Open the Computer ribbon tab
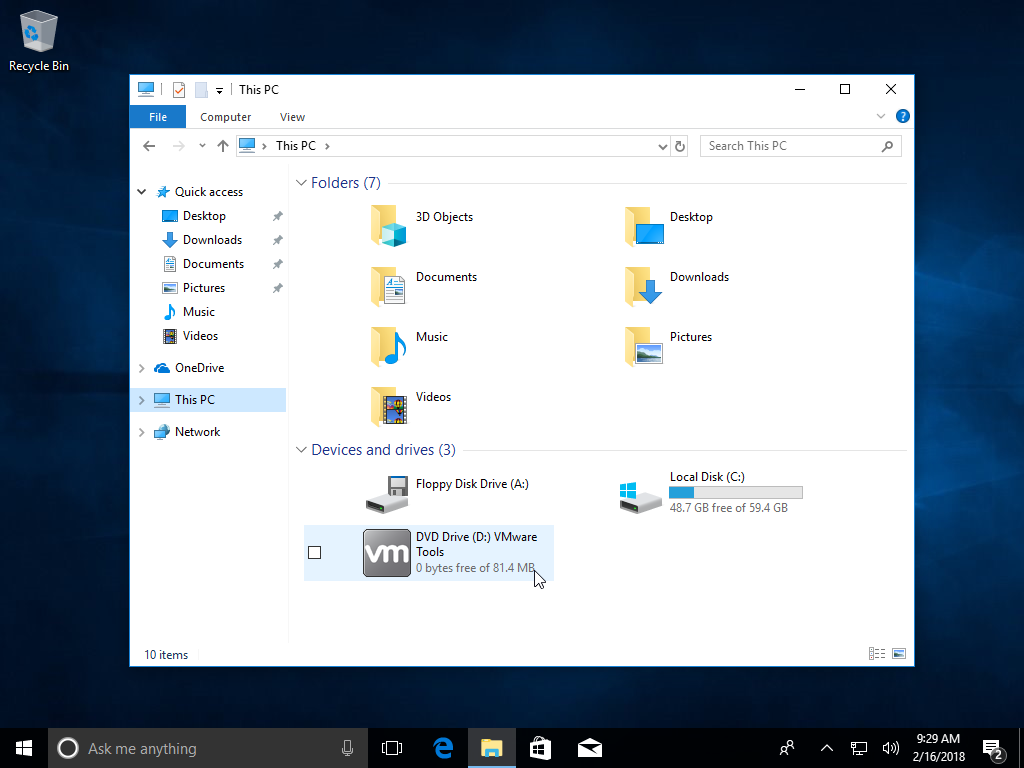This screenshot has height=768, width=1024. pos(225,117)
